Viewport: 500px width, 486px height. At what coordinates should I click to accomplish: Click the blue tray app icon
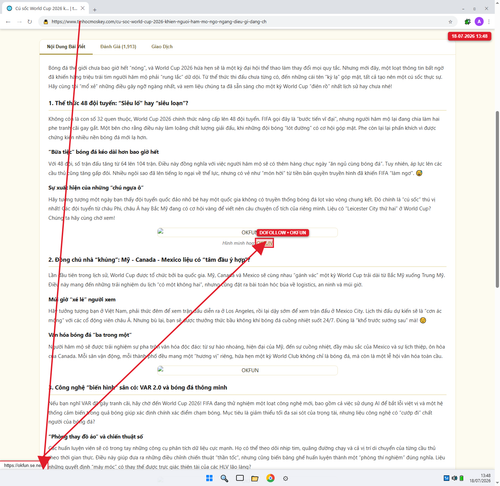click(x=446, y=478)
